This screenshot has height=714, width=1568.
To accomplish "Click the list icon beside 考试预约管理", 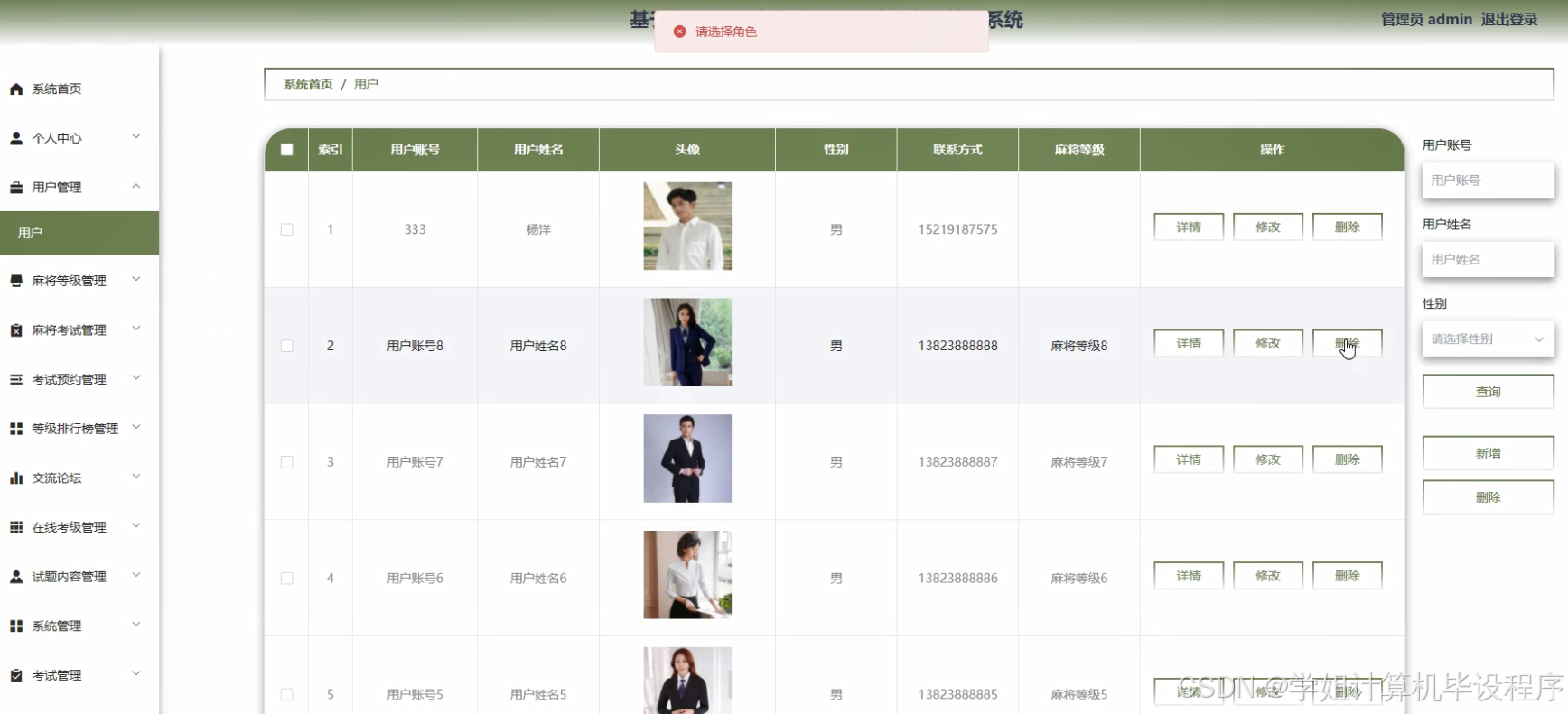I will point(16,379).
